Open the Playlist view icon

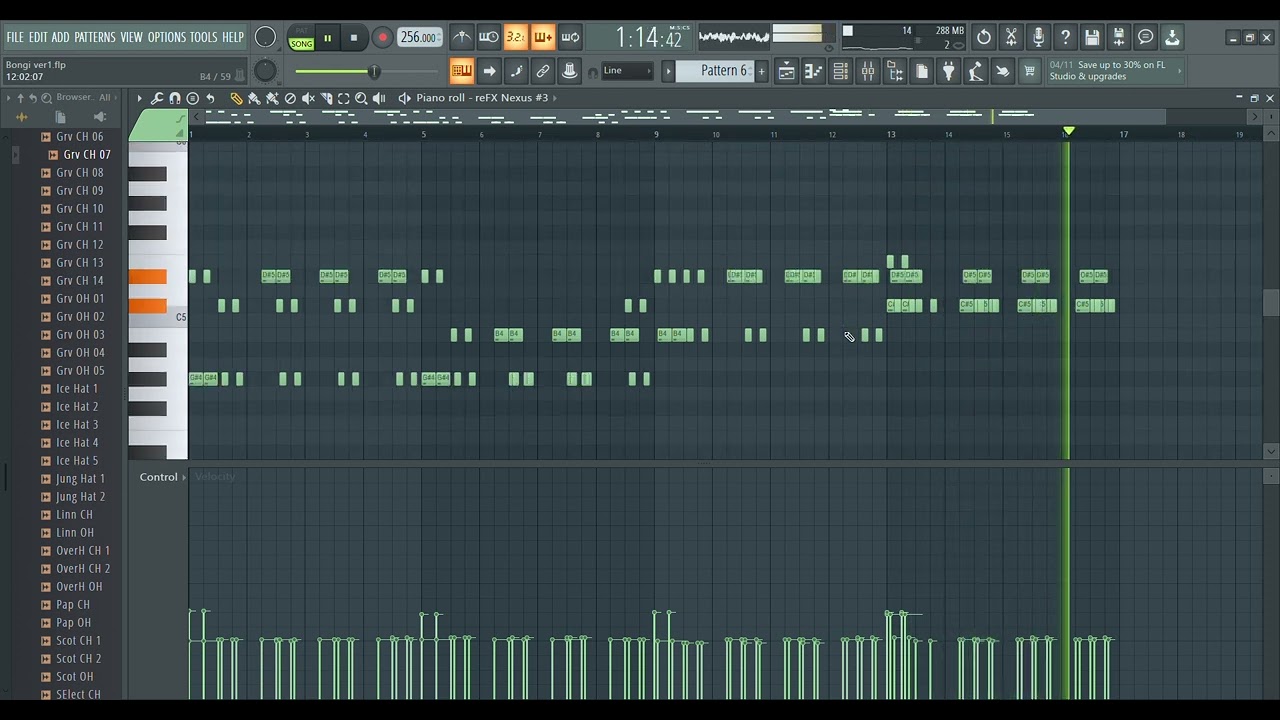click(x=786, y=70)
